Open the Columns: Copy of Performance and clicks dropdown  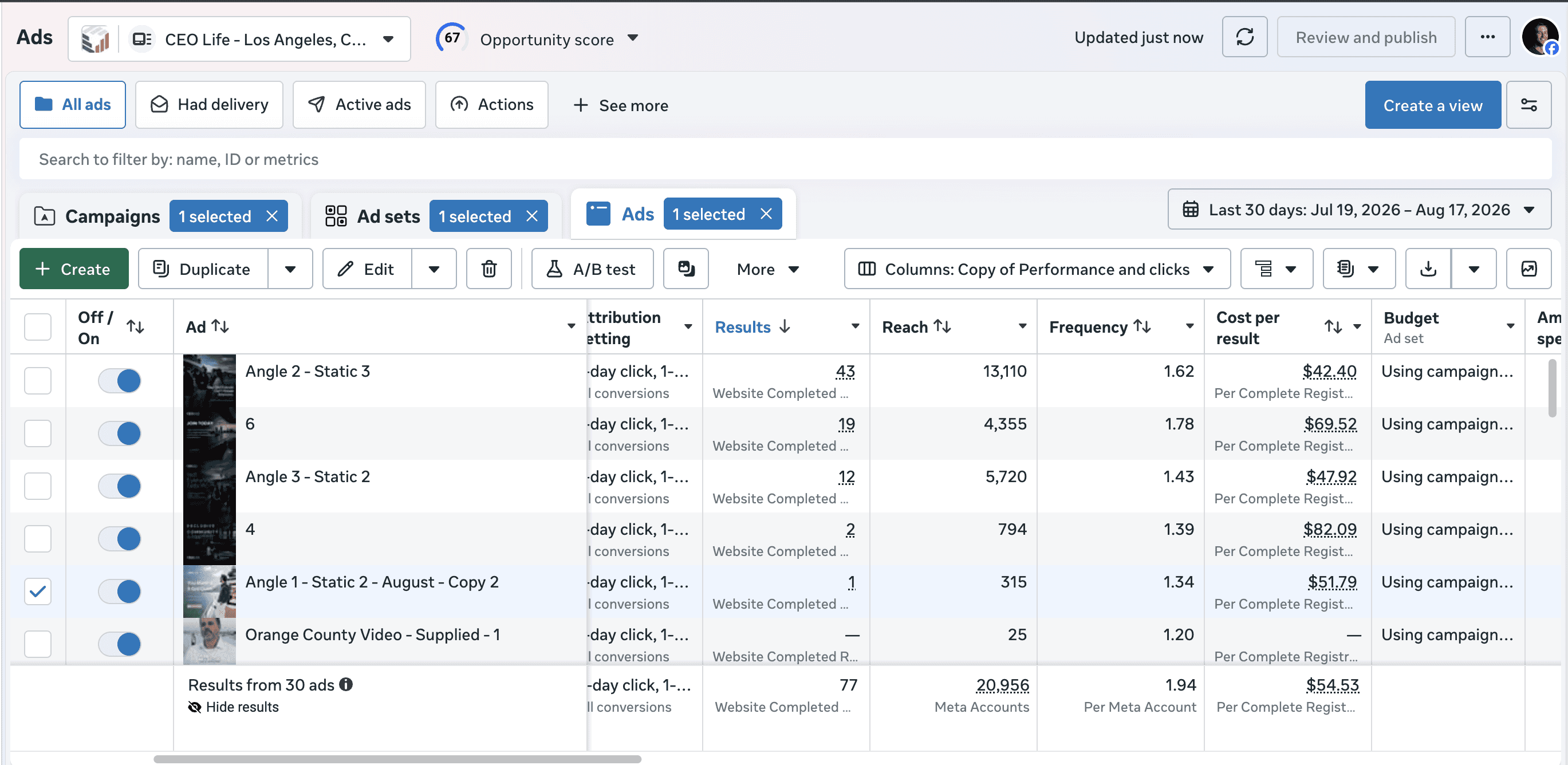click(x=1037, y=269)
